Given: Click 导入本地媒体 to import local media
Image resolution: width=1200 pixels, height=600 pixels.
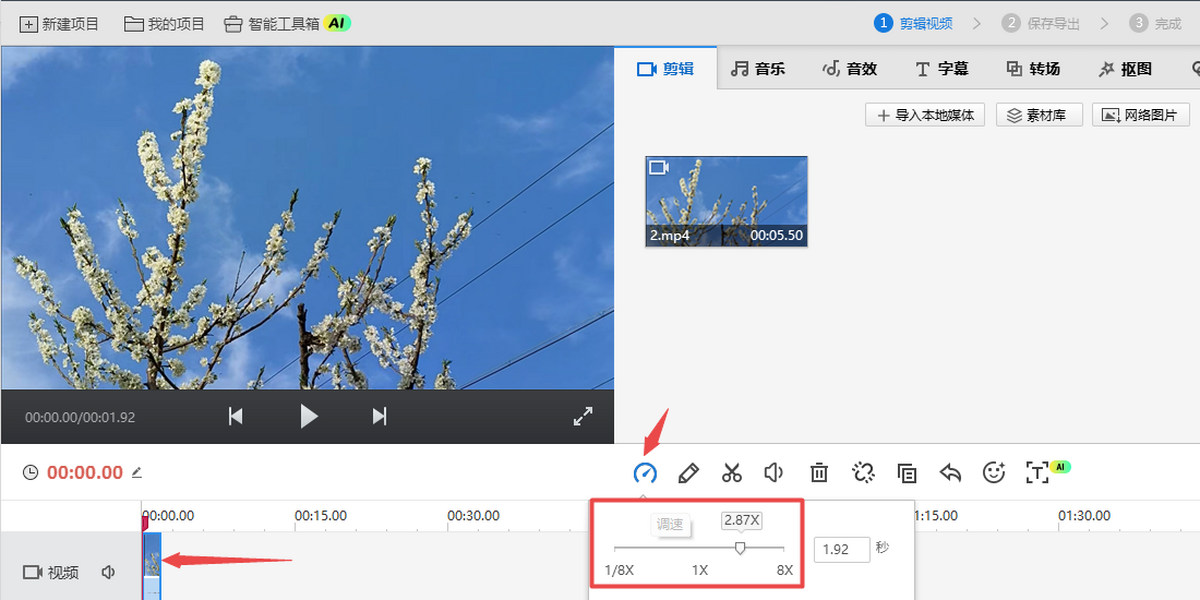Looking at the screenshot, I should [x=925, y=115].
